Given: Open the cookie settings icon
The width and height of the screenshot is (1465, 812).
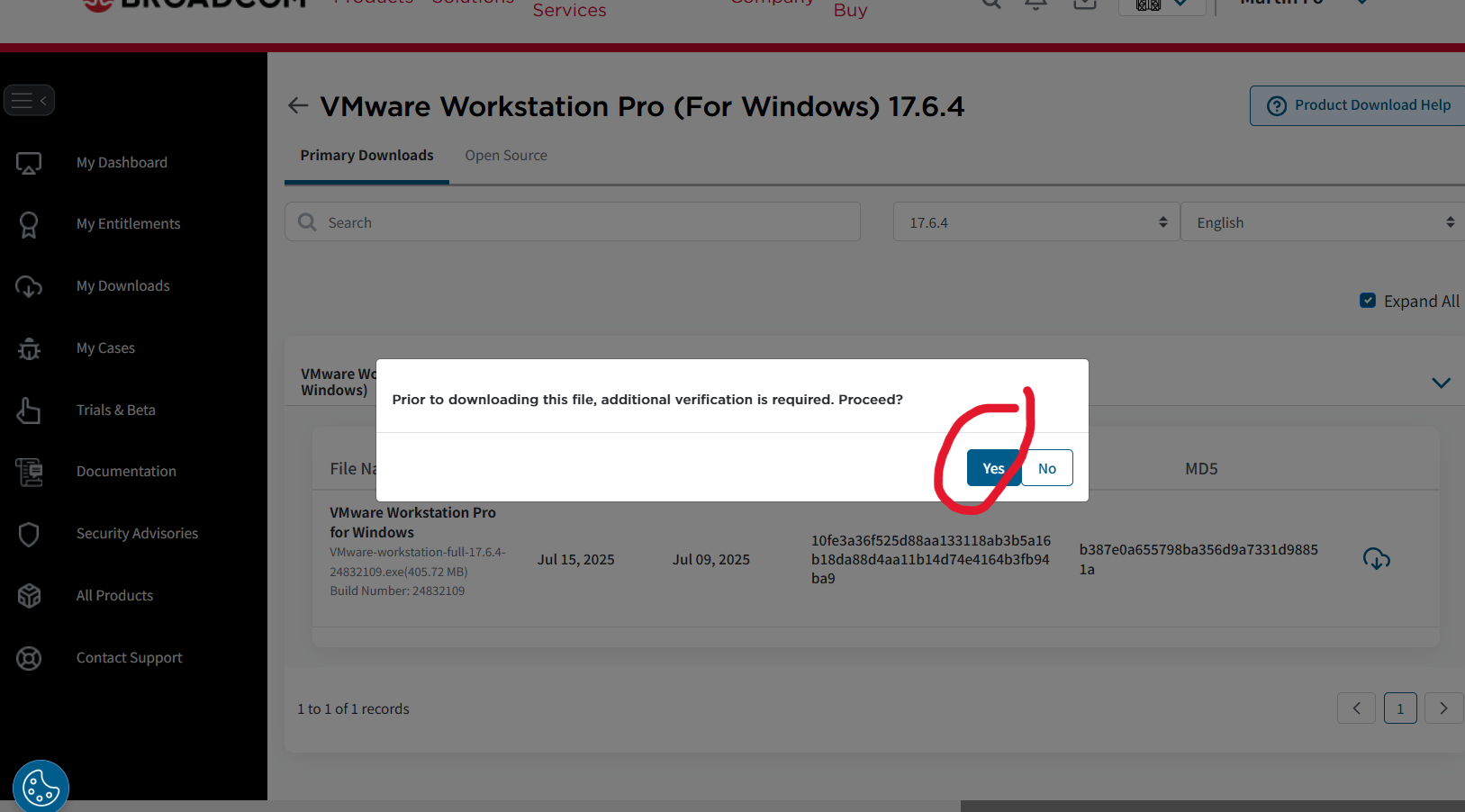Looking at the screenshot, I should pos(41,788).
